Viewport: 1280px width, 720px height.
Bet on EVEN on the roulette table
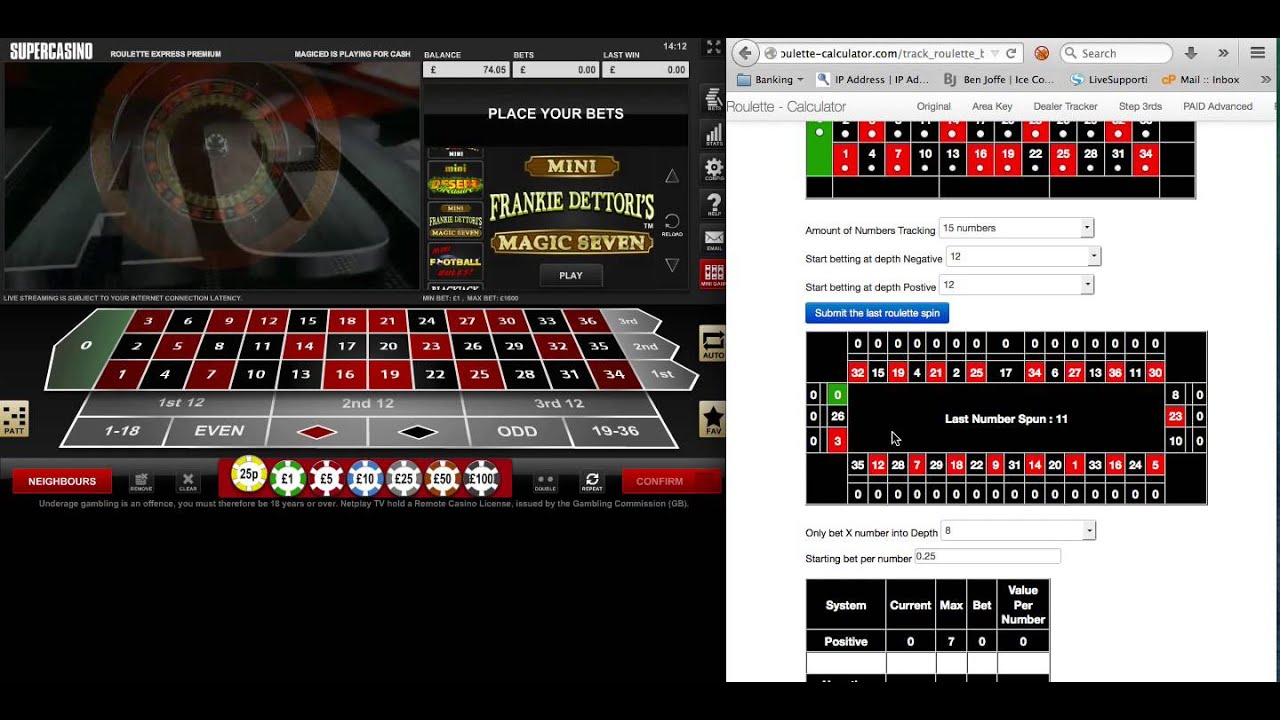click(219, 431)
